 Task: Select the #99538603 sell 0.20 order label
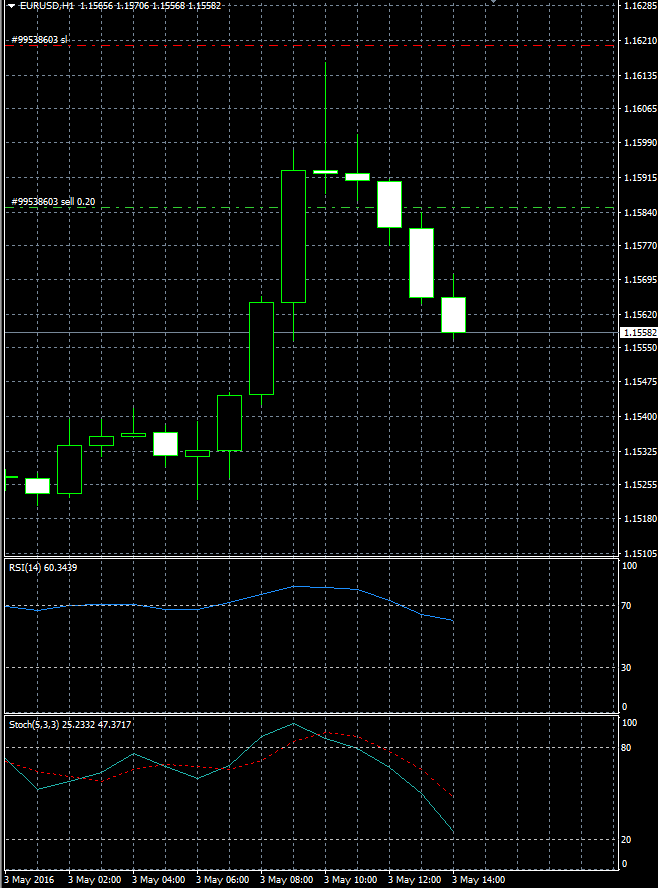[53, 202]
